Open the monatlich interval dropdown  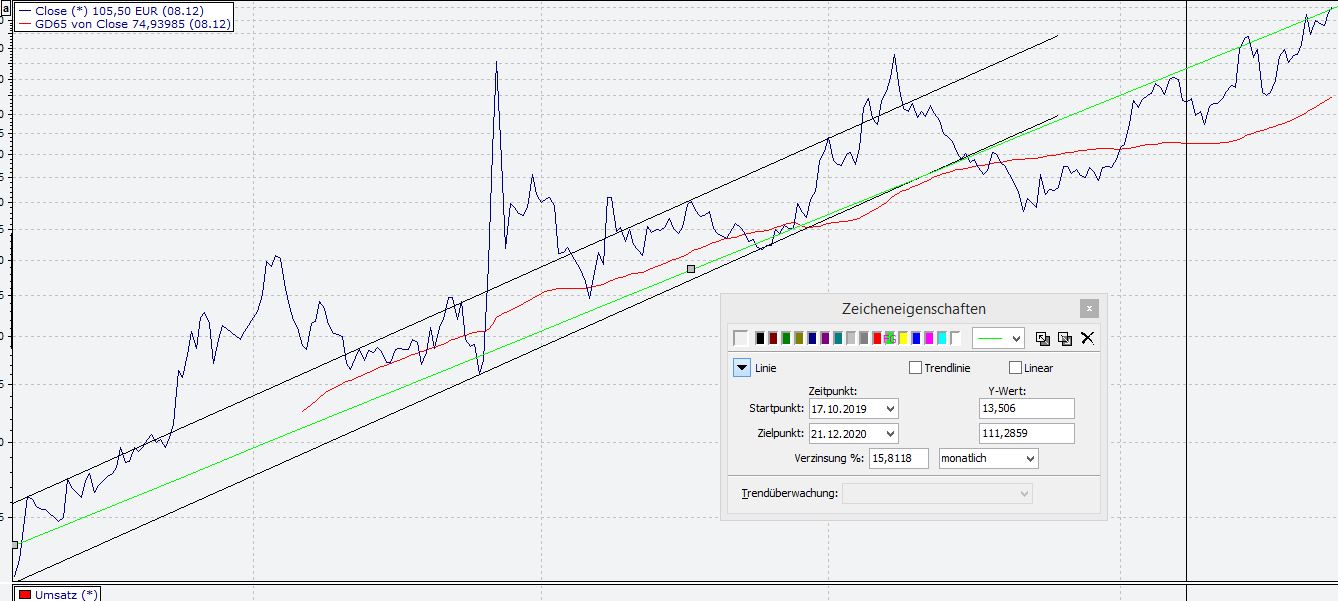(1031, 458)
